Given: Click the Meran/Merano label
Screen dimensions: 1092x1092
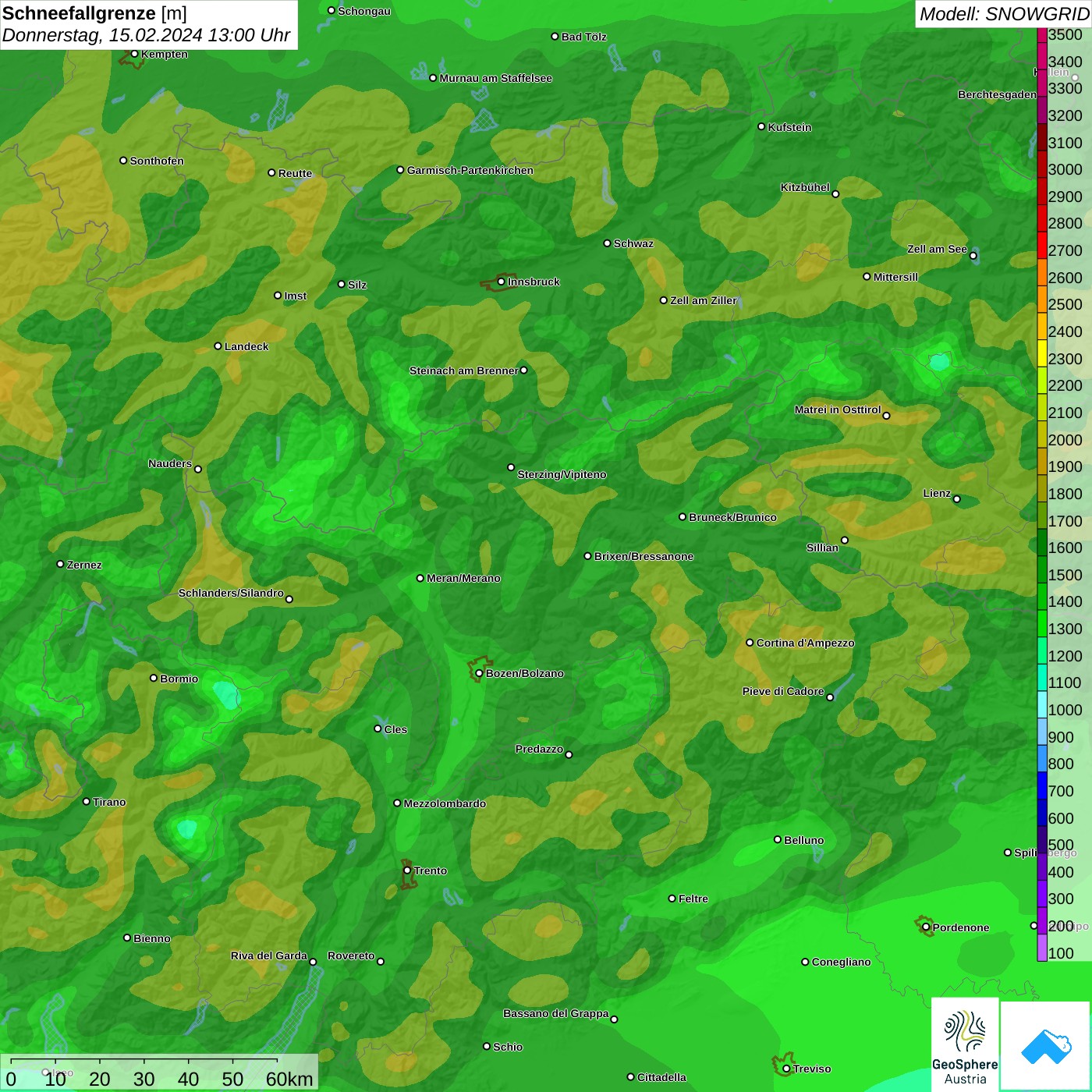Looking at the screenshot, I should click(x=463, y=578).
